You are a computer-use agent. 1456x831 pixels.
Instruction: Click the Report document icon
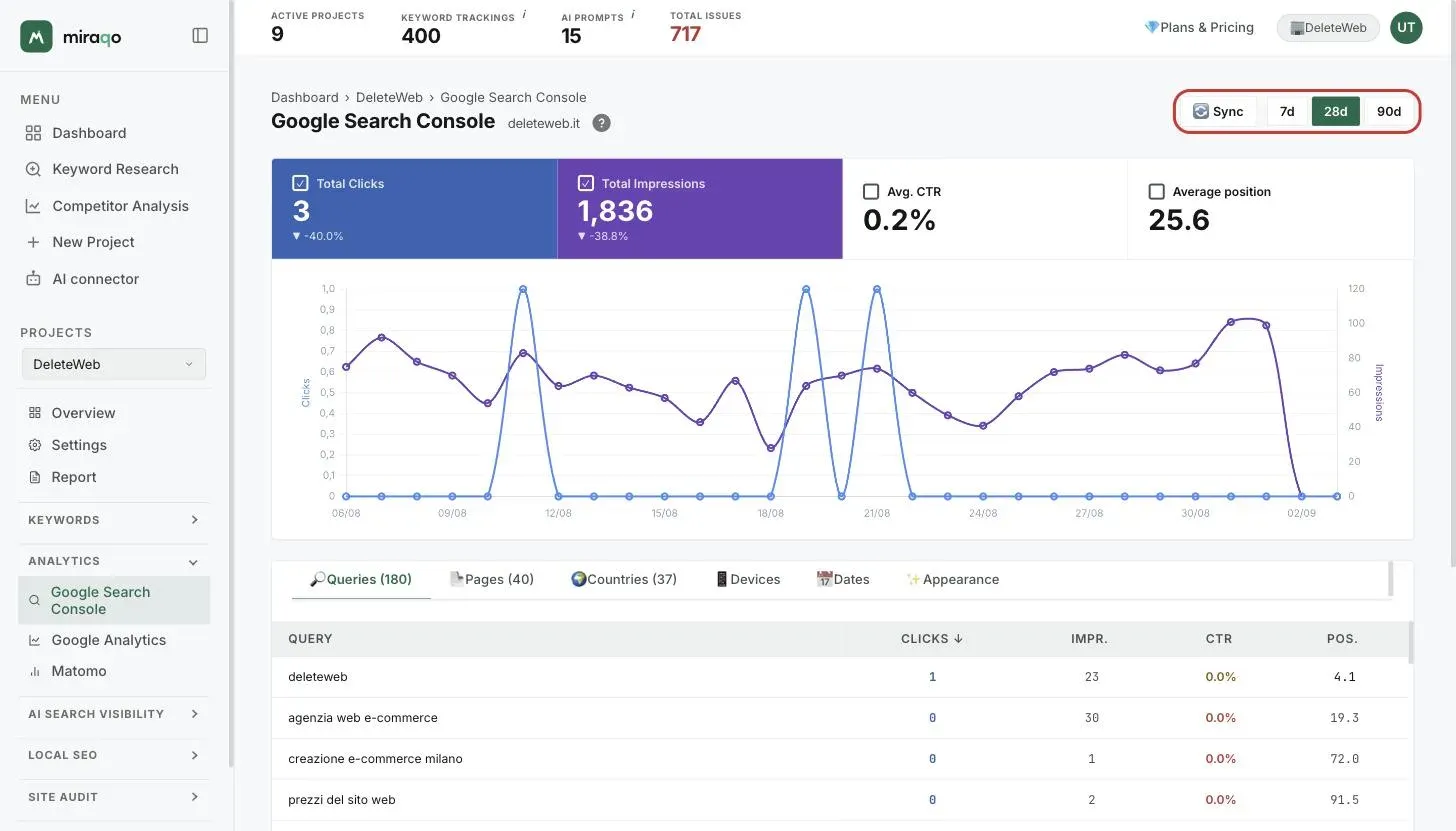pyautogui.click(x=35, y=477)
